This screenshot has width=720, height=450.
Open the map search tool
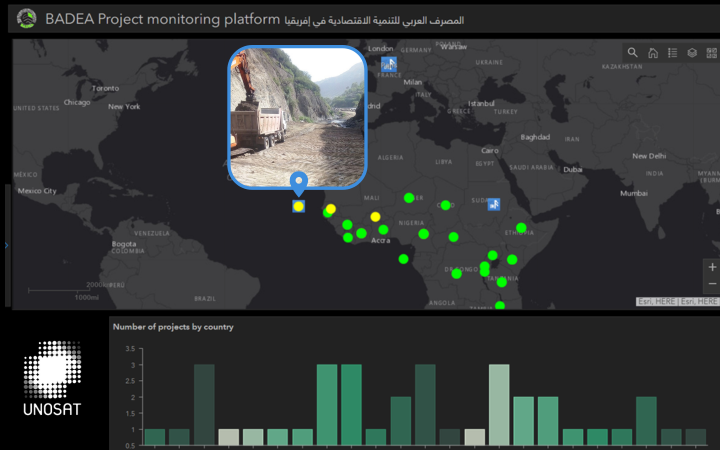pyautogui.click(x=632, y=52)
